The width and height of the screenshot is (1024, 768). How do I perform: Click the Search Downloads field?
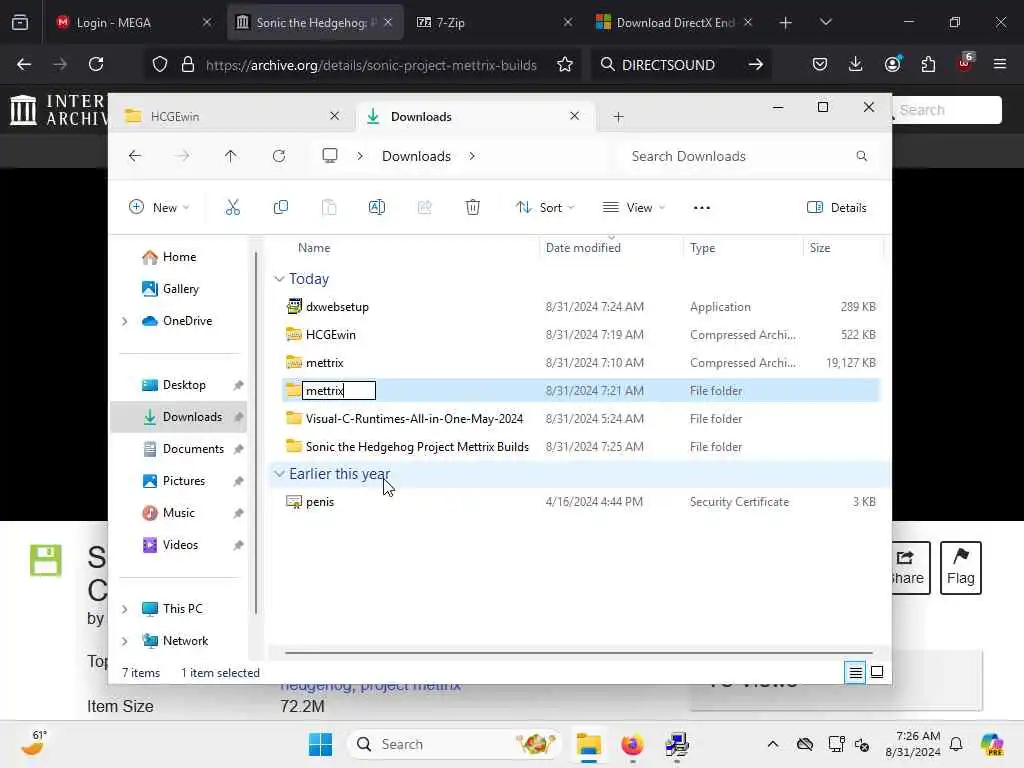[x=747, y=156]
